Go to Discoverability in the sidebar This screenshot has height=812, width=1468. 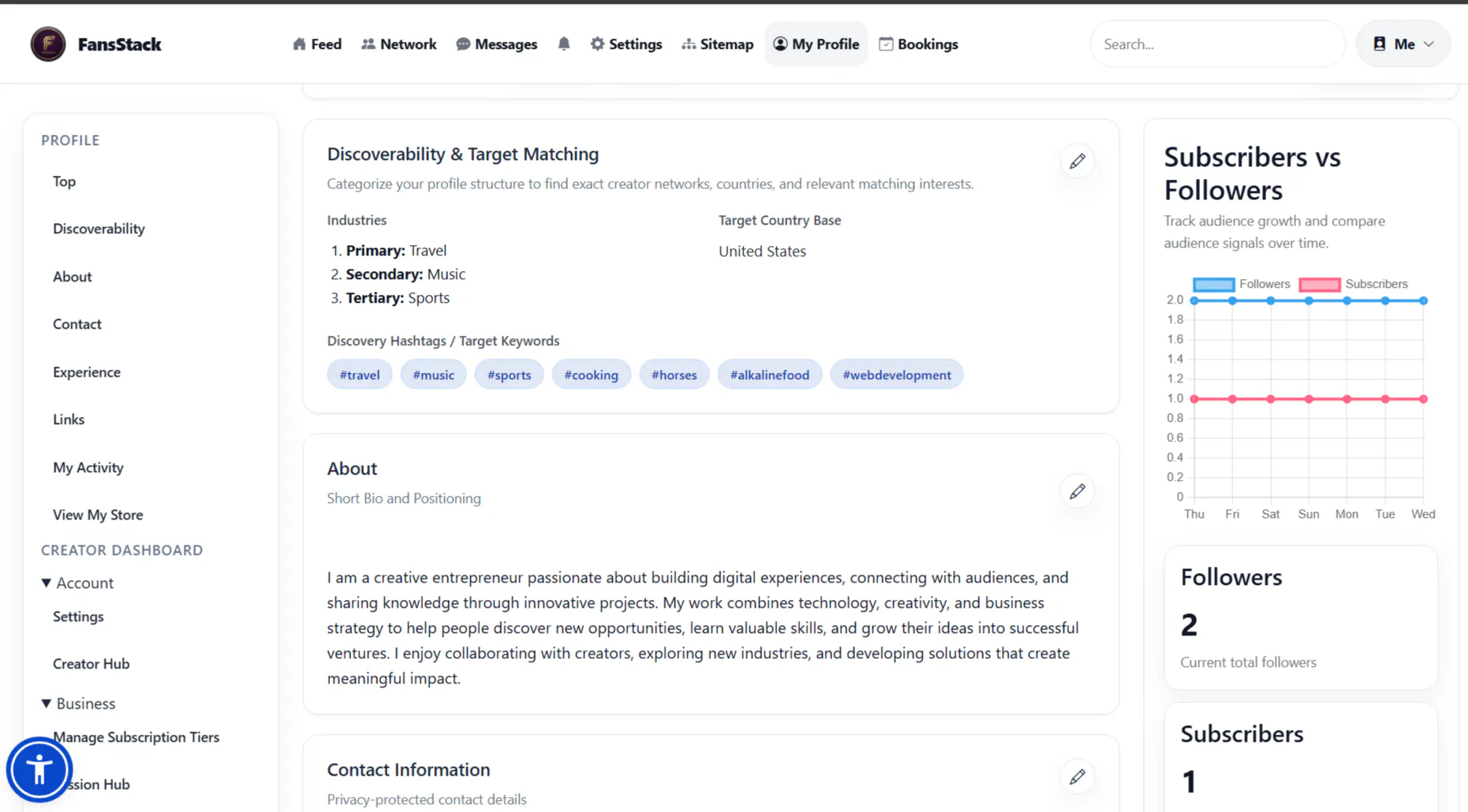(99, 229)
